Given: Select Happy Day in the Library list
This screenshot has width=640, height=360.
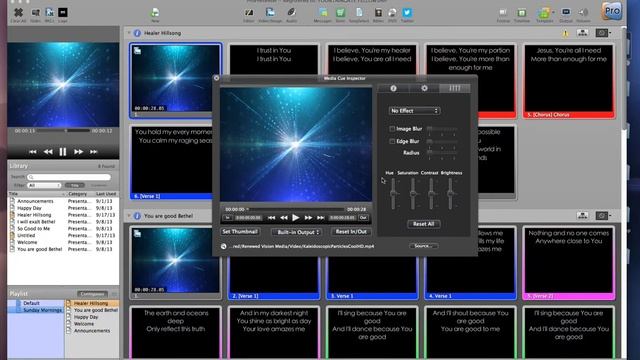Looking at the screenshot, I should tap(29, 208).
